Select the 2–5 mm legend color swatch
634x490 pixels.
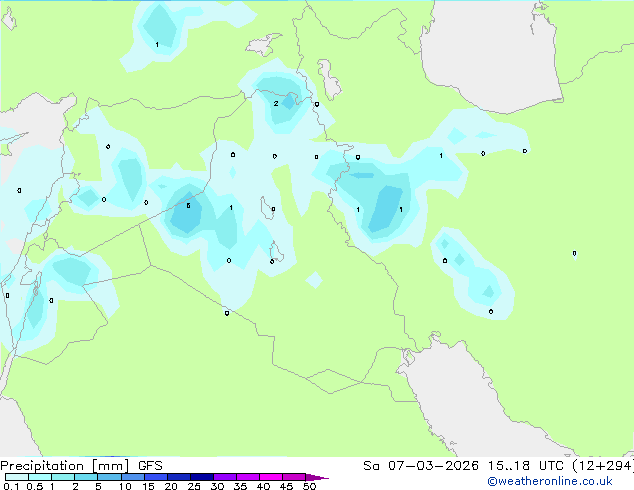(86, 477)
